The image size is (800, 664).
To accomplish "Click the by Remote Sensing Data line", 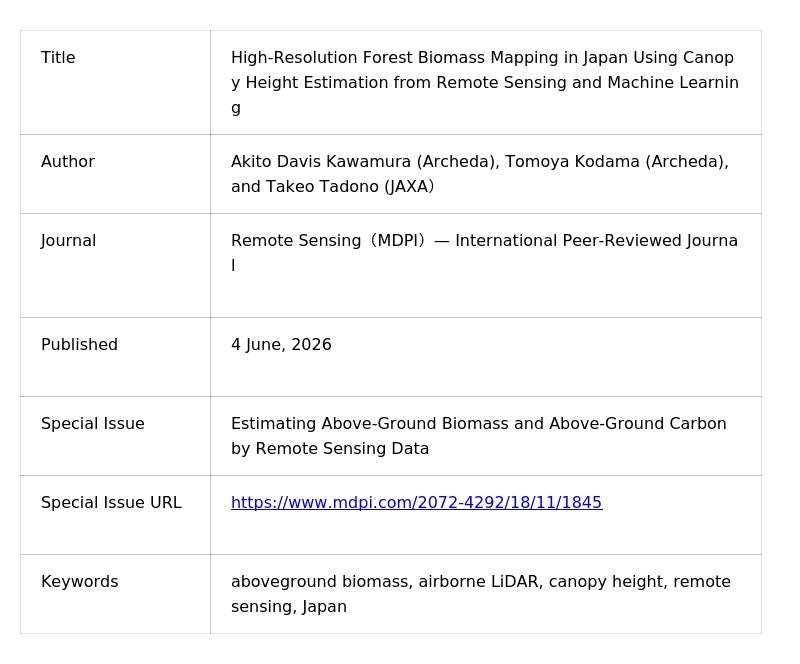I will coord(330,449).
